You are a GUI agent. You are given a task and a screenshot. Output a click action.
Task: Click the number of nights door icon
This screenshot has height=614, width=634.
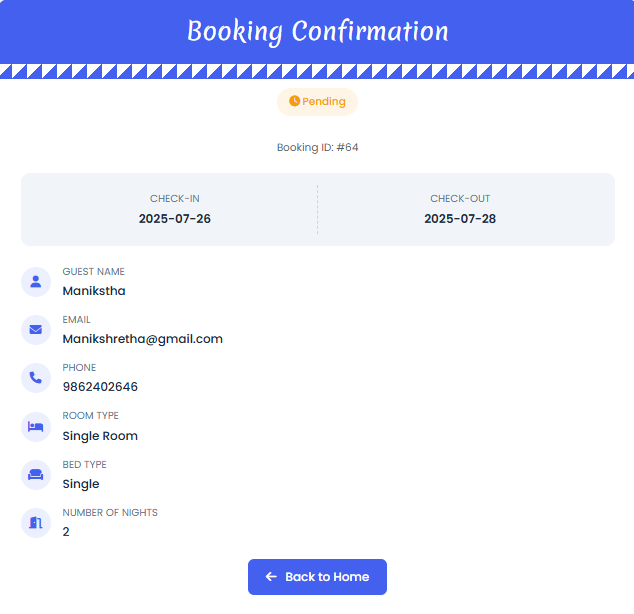[36, 522]
